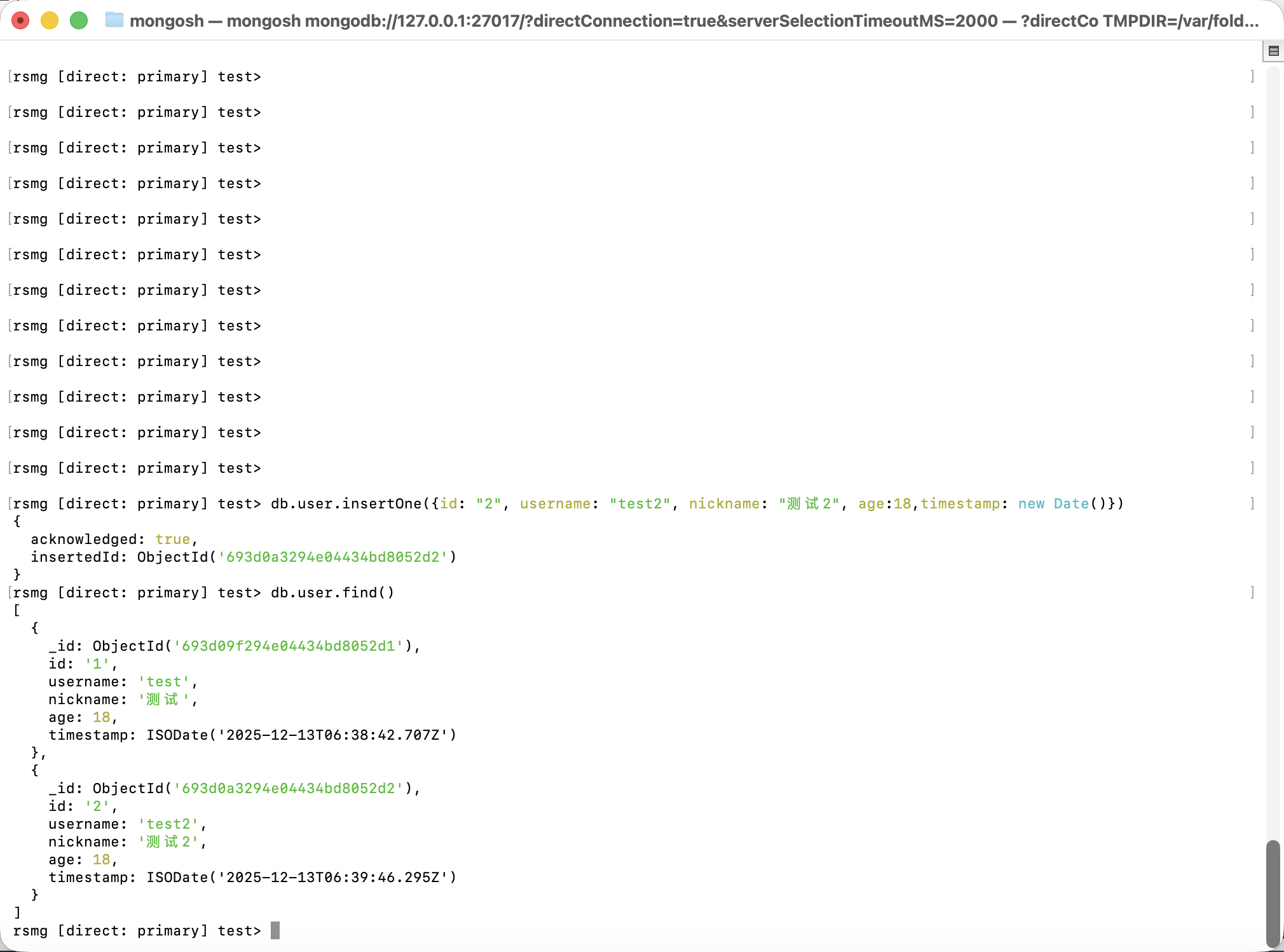1284x952 pixels.
Task: Close the mongosh terminal window
Action: 20,20
